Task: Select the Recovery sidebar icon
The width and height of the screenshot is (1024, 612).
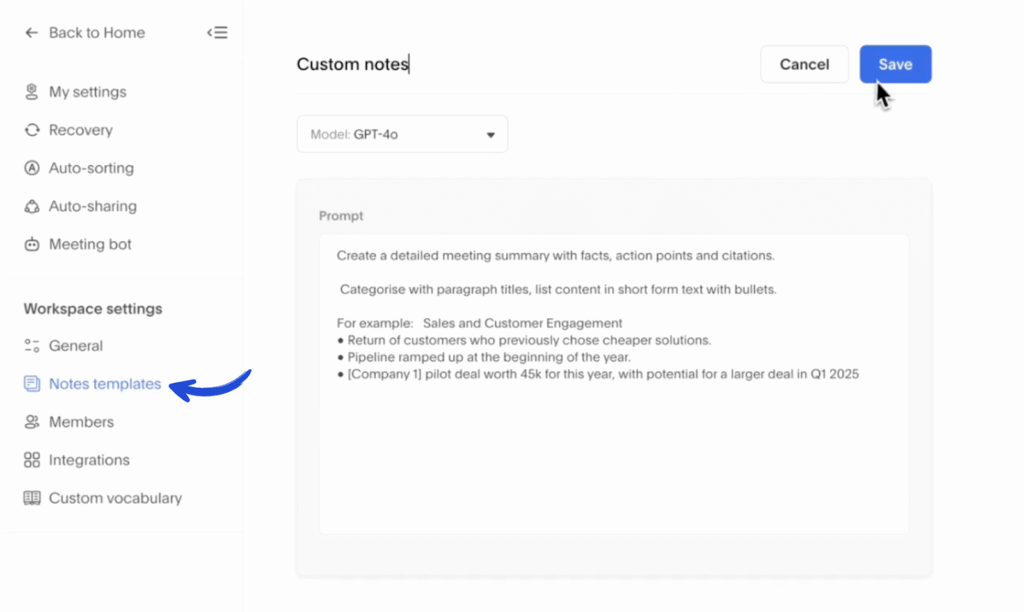Action: click(x=31, y=130)
